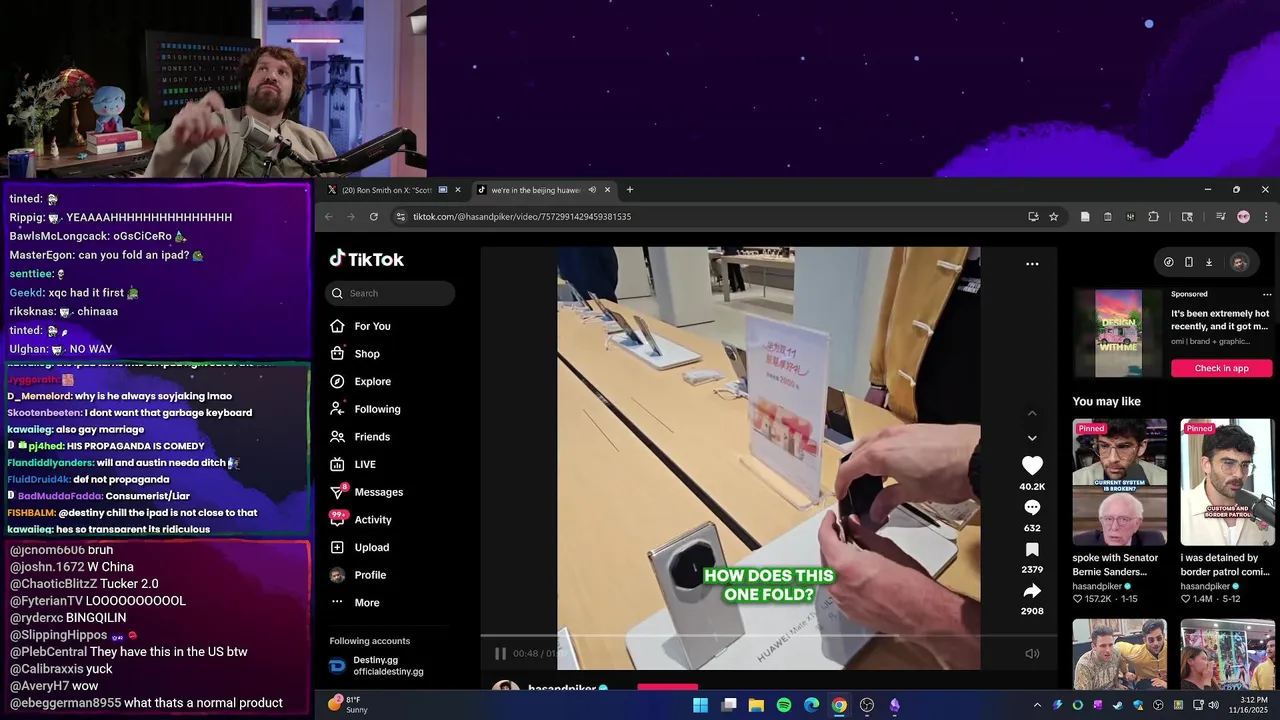Open File Explorer from the taskbar
Screen dimensions: 1280x720
(x=756, y=705)
